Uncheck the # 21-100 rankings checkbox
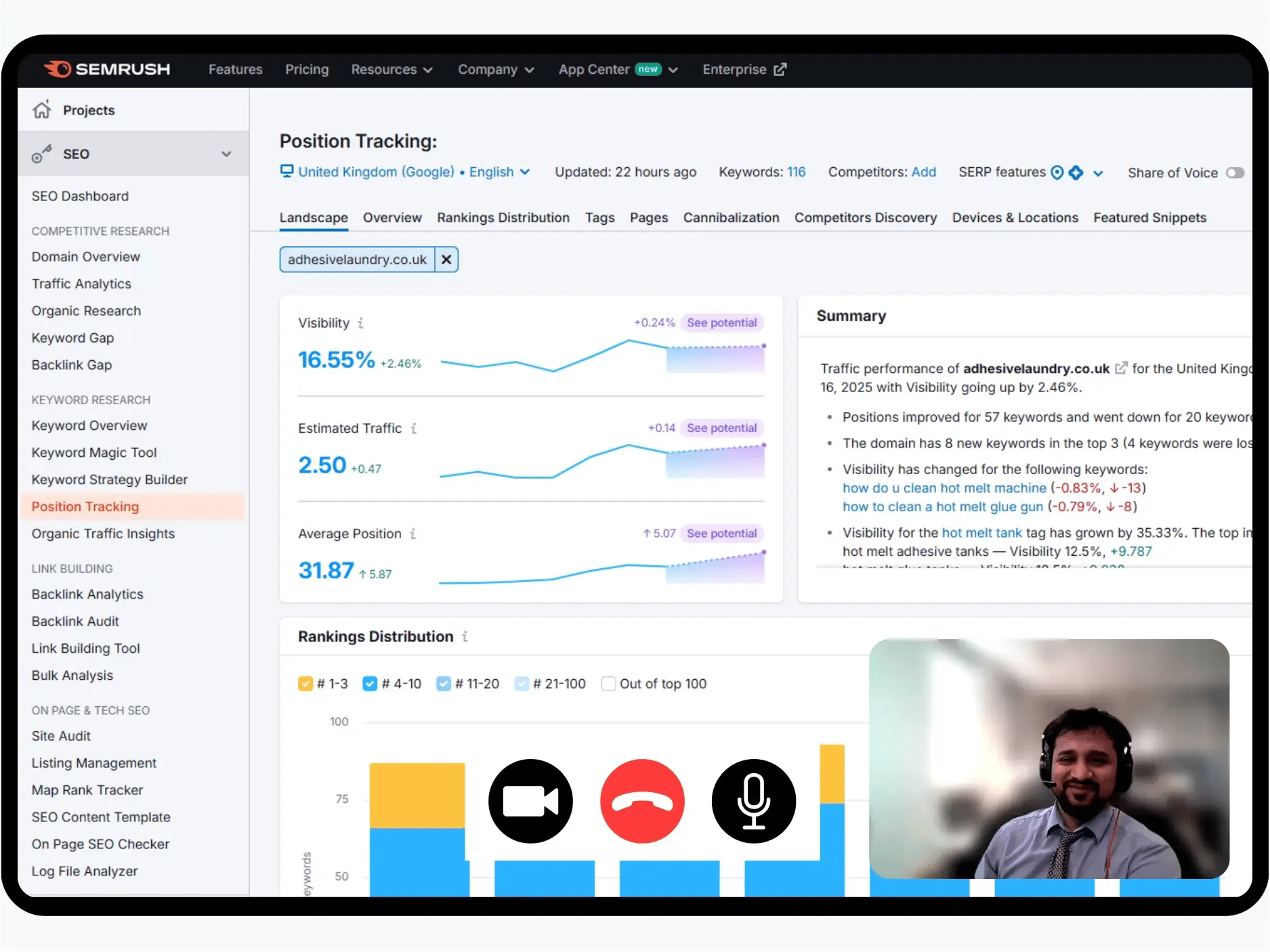 click(522, 684)
